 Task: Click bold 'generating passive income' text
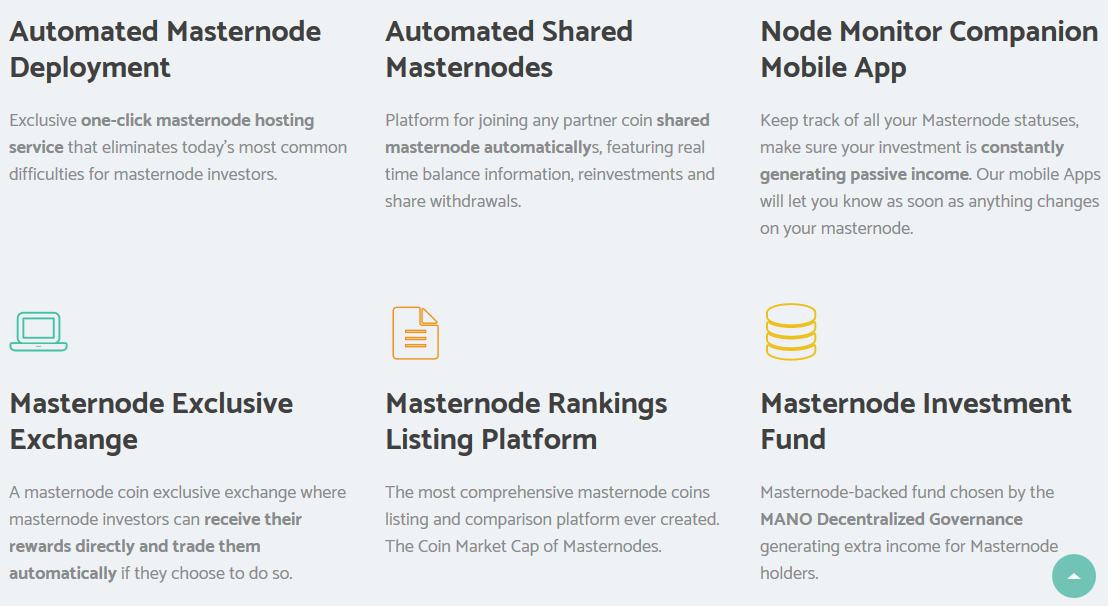coord(864,174)
